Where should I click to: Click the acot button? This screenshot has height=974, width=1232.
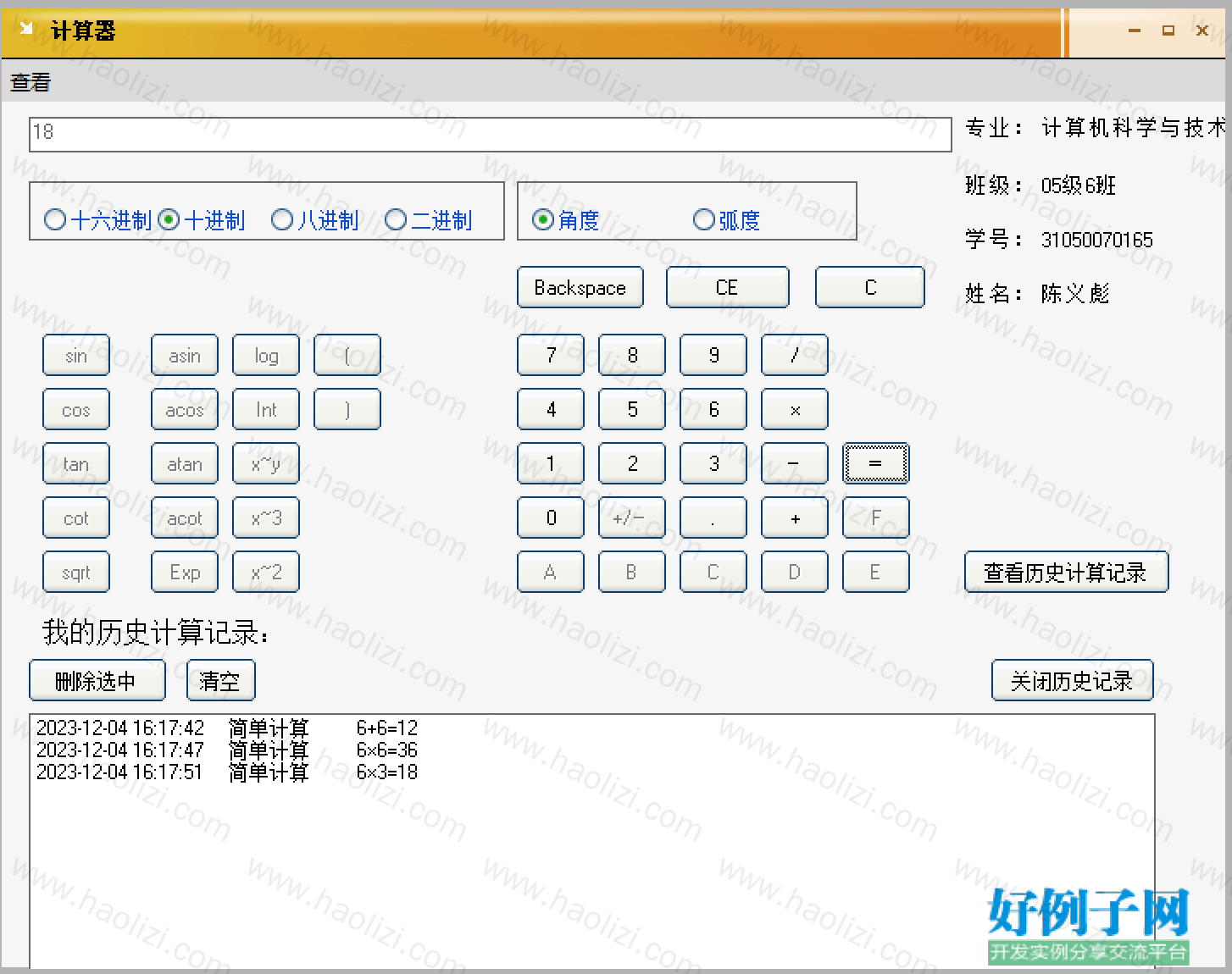[x=185, y=517]
